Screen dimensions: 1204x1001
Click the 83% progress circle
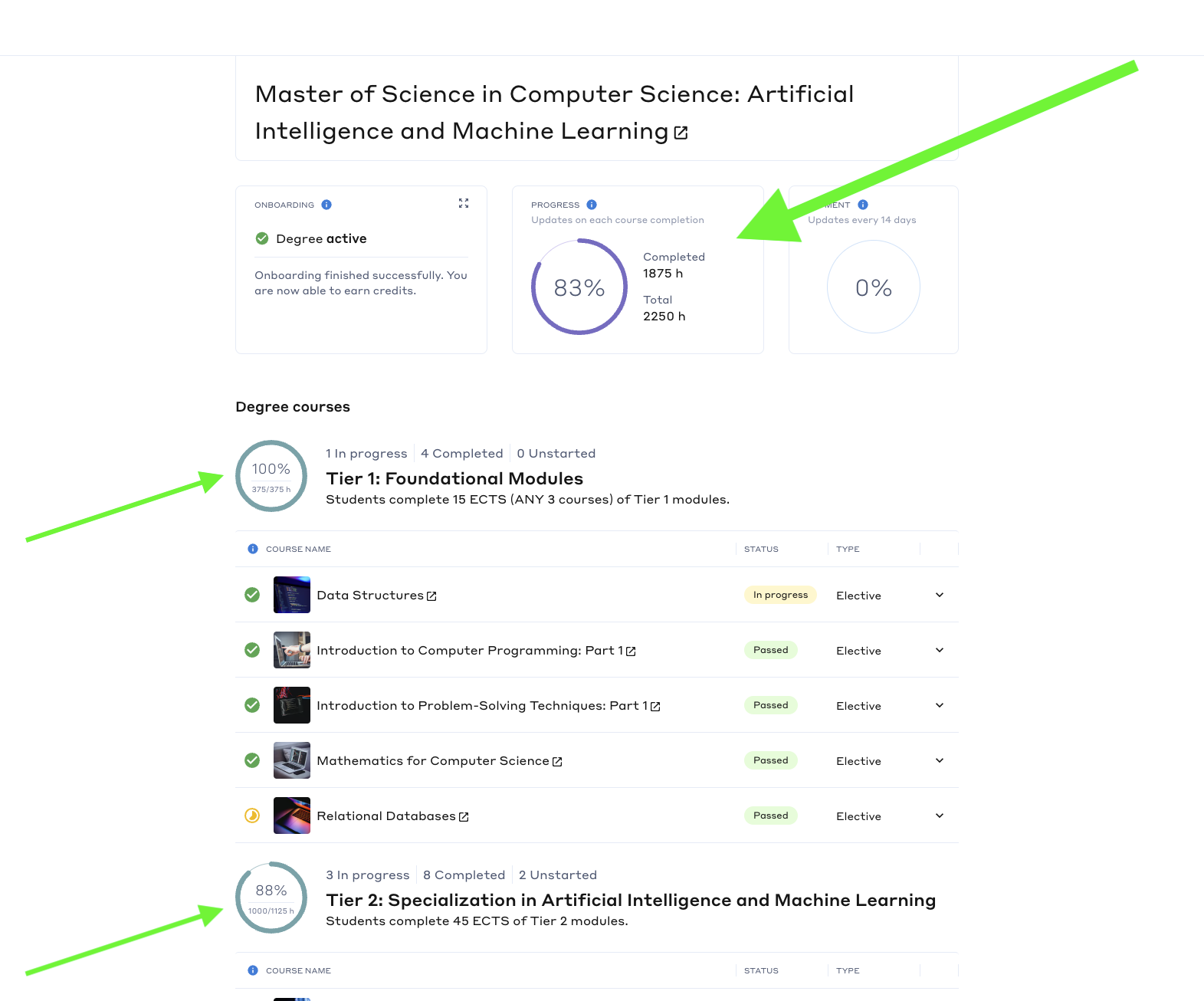579,287
